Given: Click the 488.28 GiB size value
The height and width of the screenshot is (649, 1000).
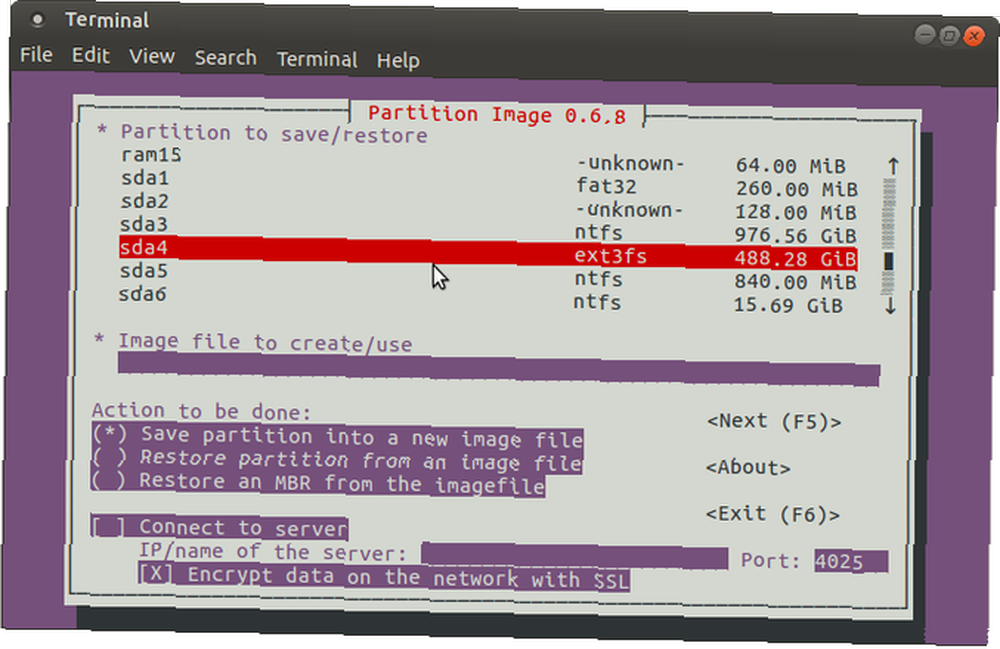Looking at the screenshot, I should 795,259.
